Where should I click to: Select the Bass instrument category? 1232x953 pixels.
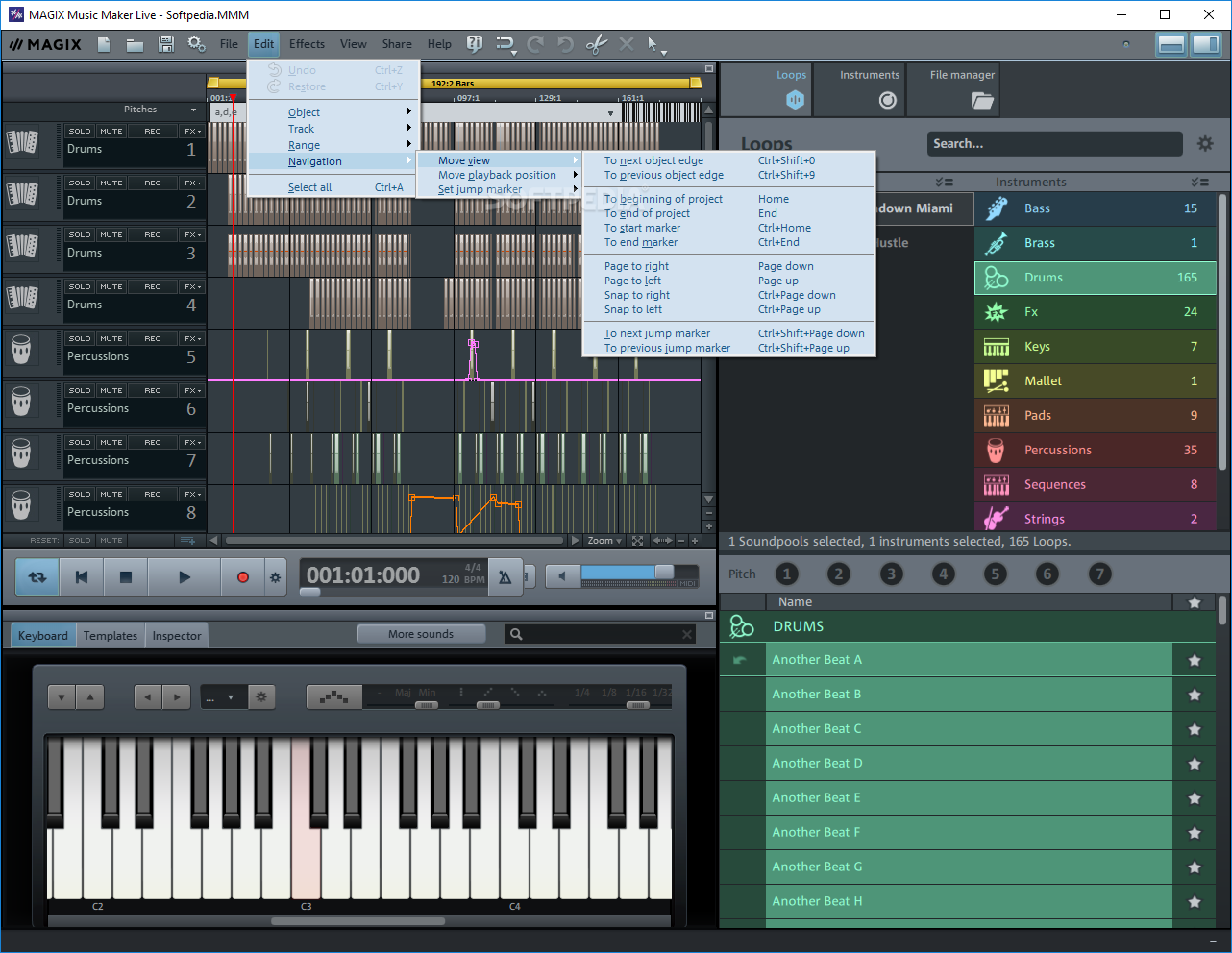coord(1095,208)
